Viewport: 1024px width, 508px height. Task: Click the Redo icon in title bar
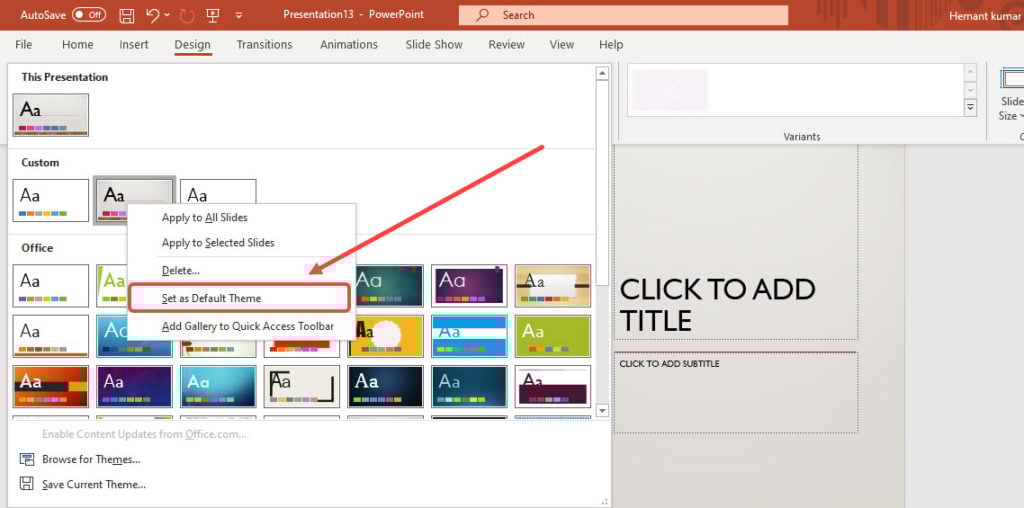[187, 15]
